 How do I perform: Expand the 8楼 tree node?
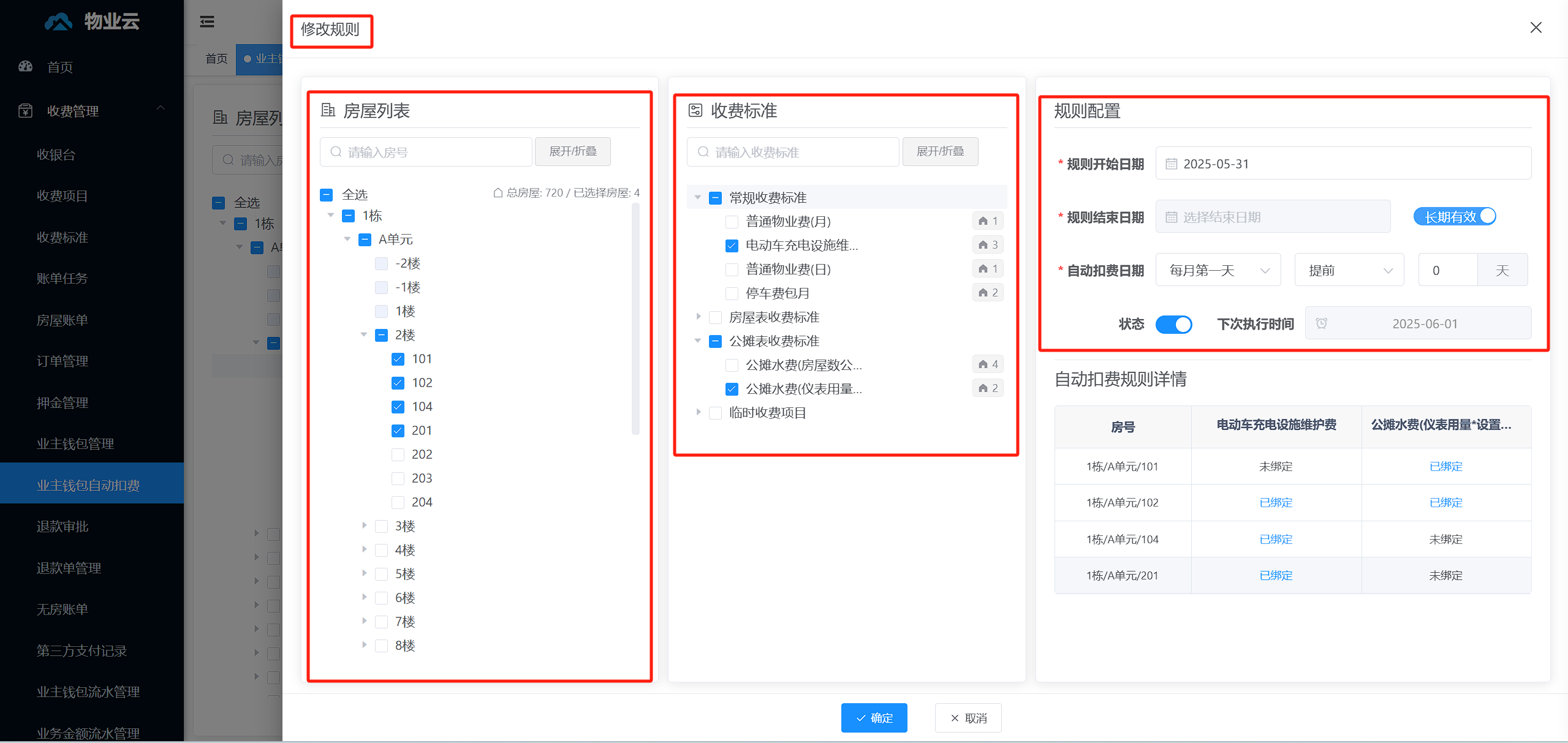364,645
